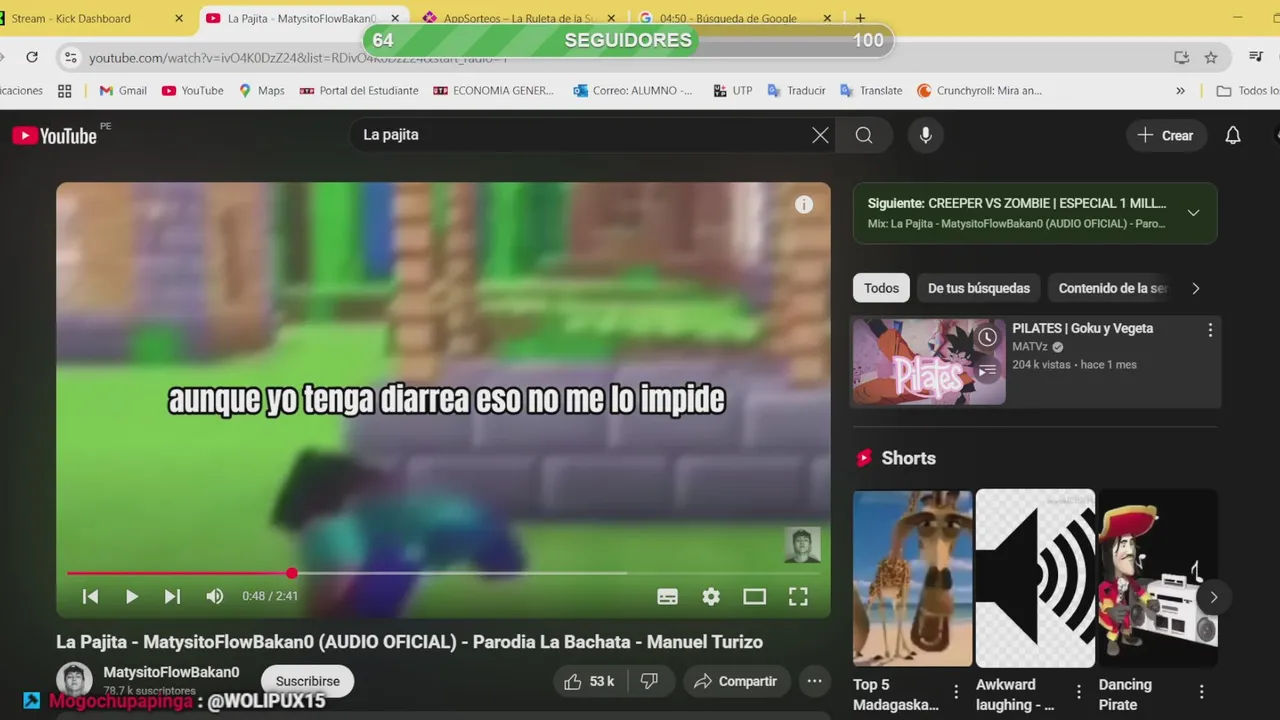Open the MatysitoFlowBakan0 channel name link
Image resolution: width=1280 pixels, height=720 pixels.
tap(171, 672)
